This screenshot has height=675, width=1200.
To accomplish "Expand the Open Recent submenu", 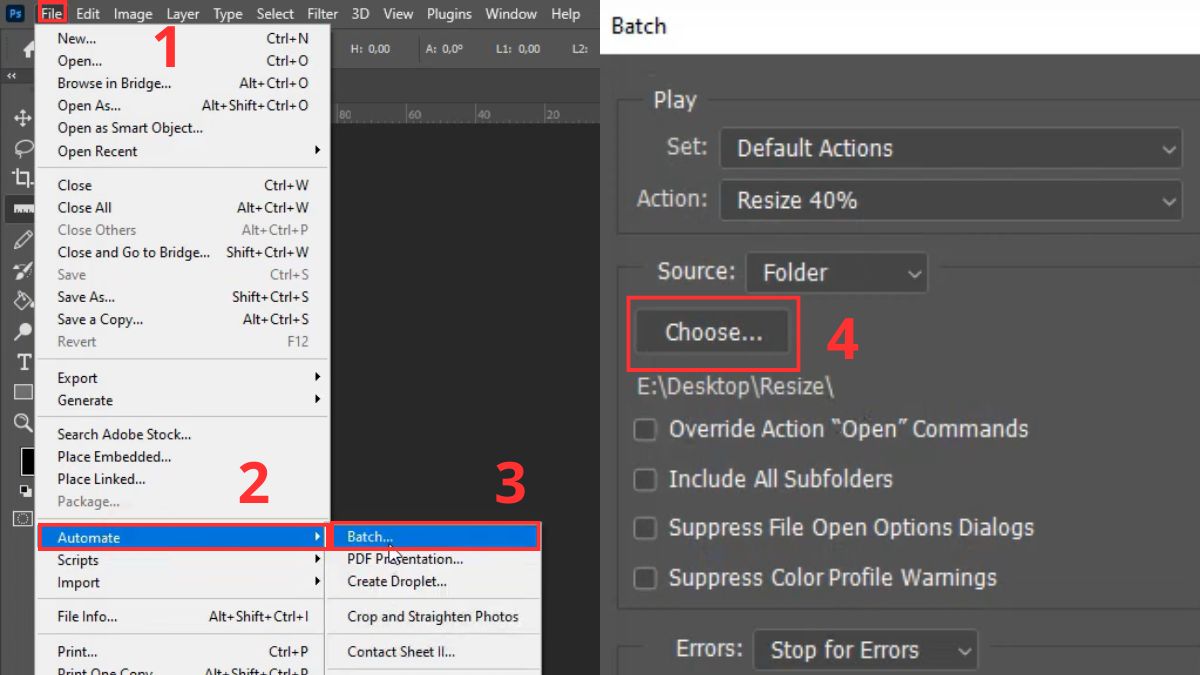I will [x=182, y=151].
